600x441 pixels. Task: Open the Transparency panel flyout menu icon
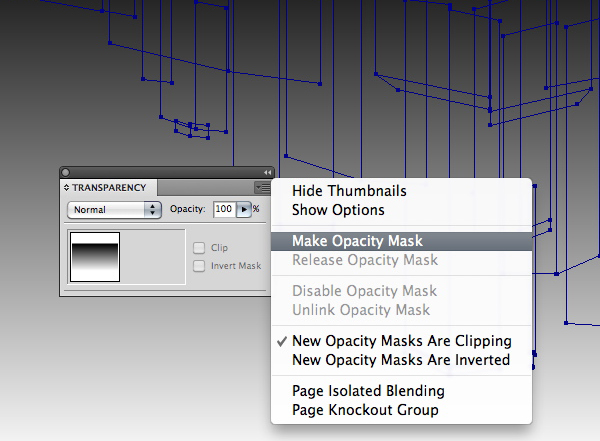[262, 188]
